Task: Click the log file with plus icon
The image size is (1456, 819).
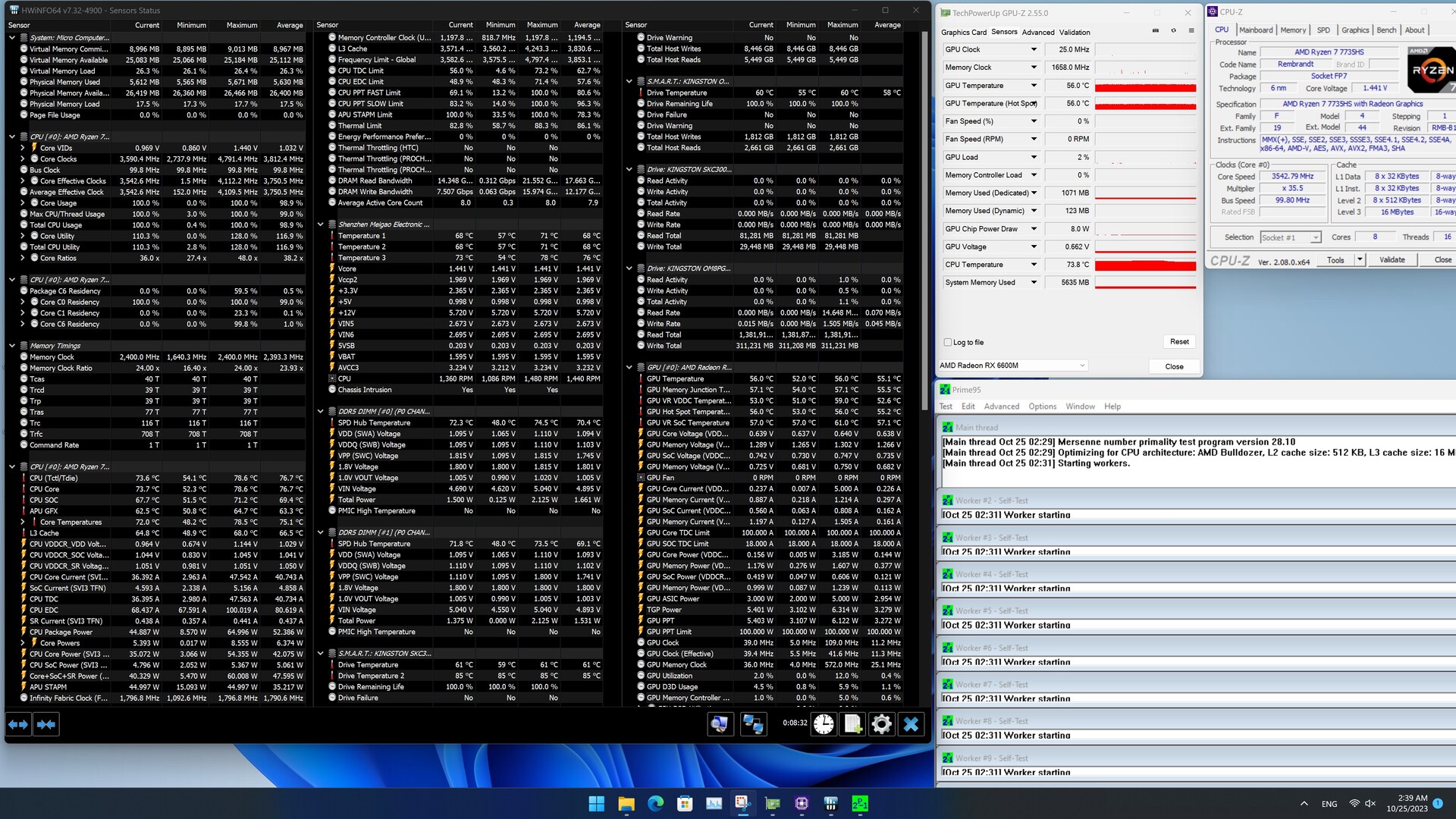Action: pos(852,724)
